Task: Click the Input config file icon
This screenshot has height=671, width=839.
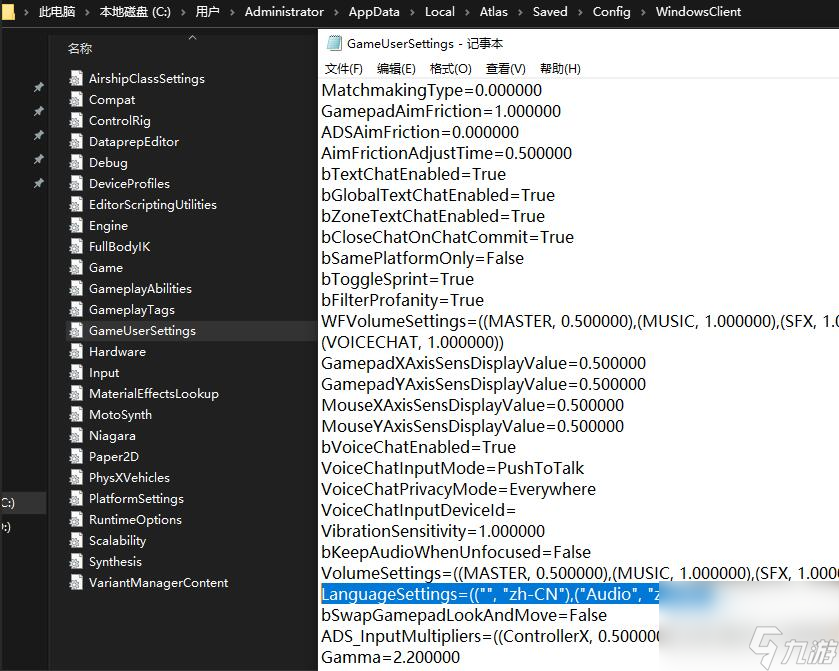Action: tap(76, 373)
